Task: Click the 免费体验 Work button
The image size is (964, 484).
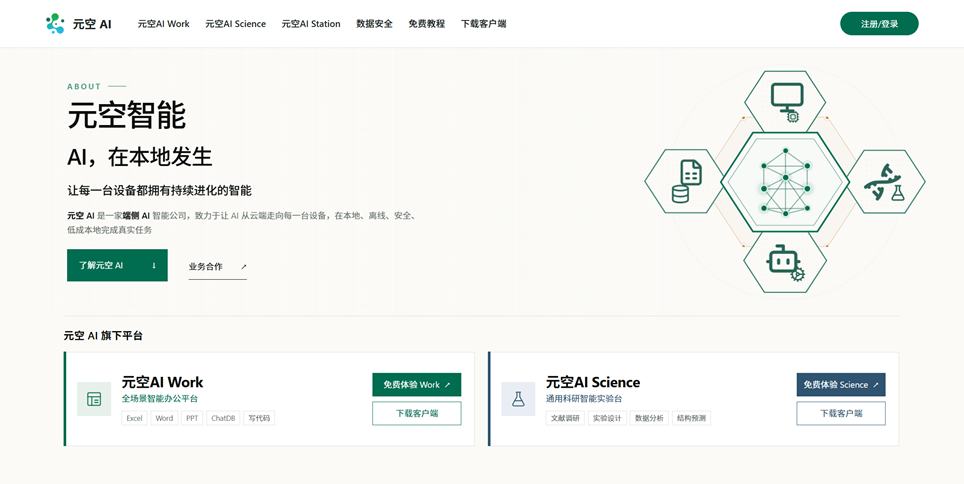Action: point(417,384)
